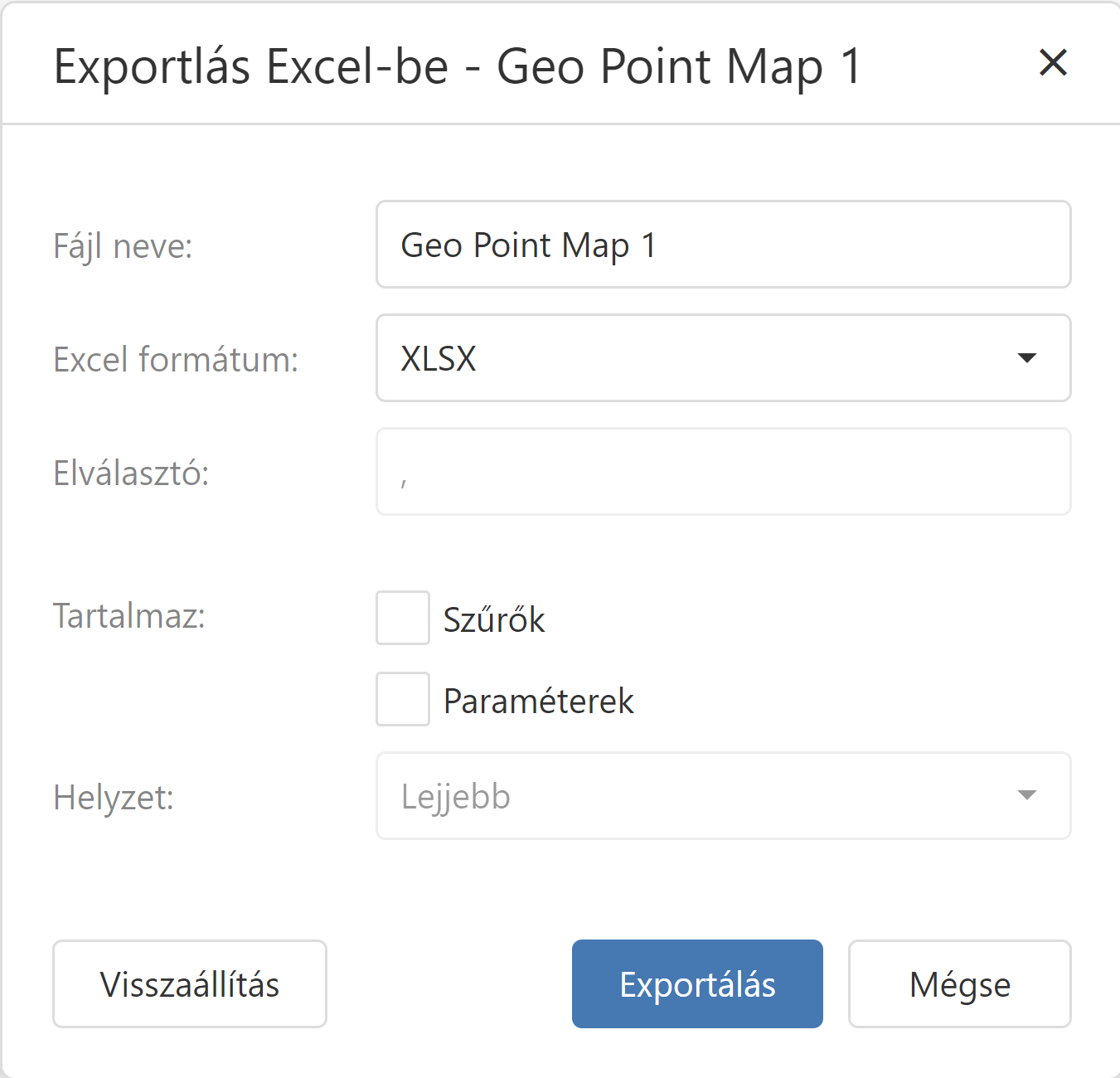This screenshot has height=1078, width=1120.
Task: Click the Szűrők checkbox label text
Action: 494,620
